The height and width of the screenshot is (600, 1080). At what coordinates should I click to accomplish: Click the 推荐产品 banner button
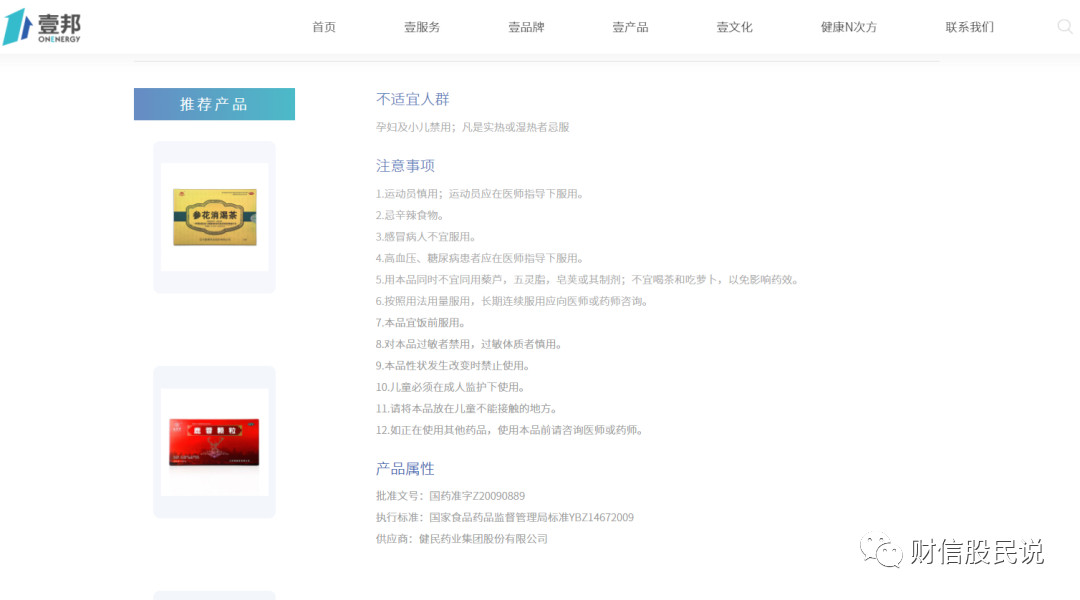click(214, 104)
